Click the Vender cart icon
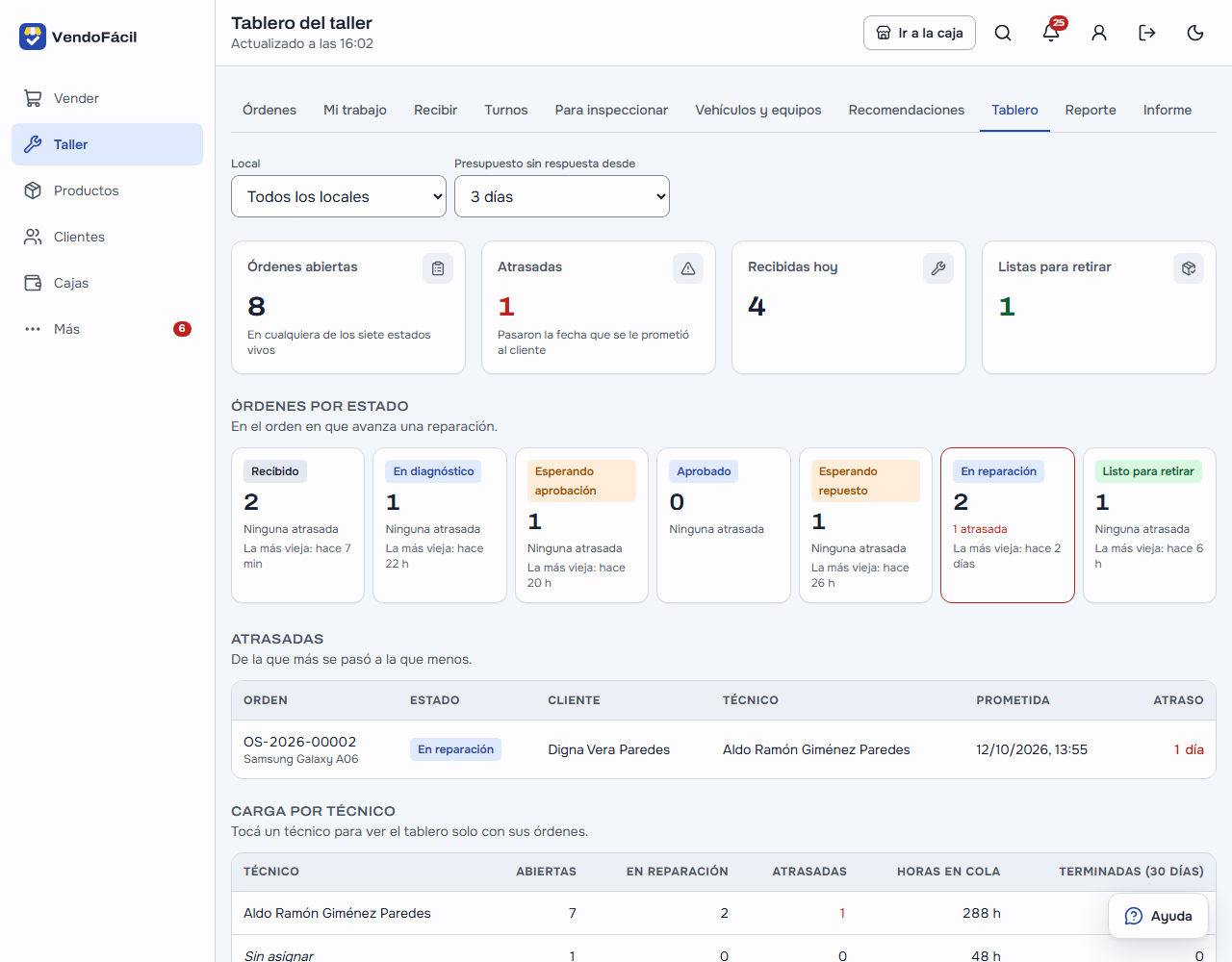The height and width of the screenshot is (962, 1232). [x=33, y=98]
